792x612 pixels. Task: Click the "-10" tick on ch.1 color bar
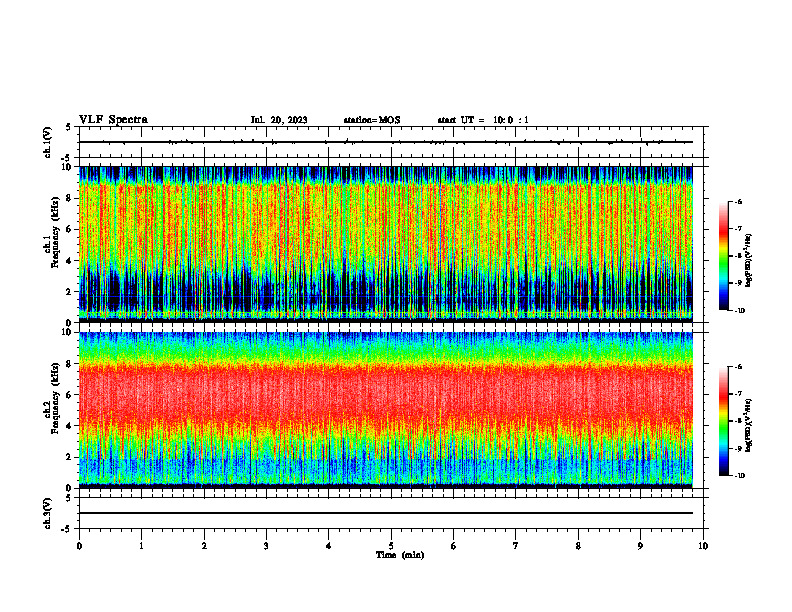click(x=739, y=311)
